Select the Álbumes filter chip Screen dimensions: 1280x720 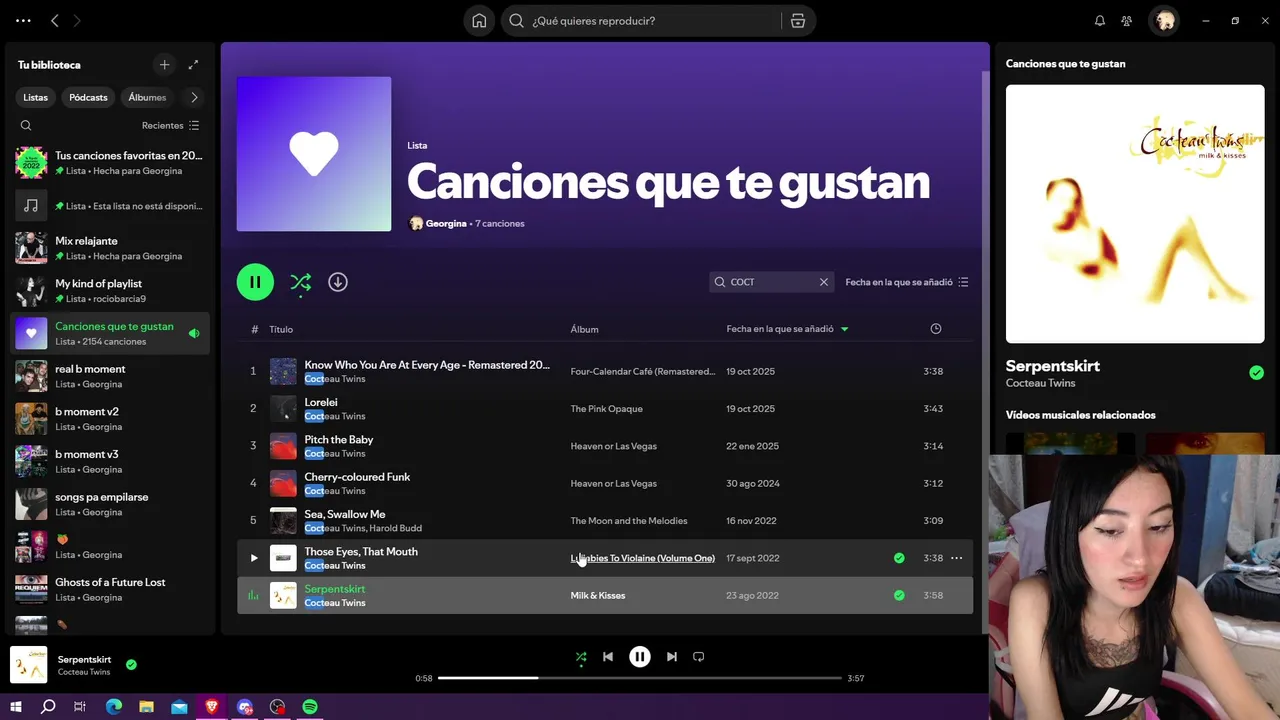(147, 97)
